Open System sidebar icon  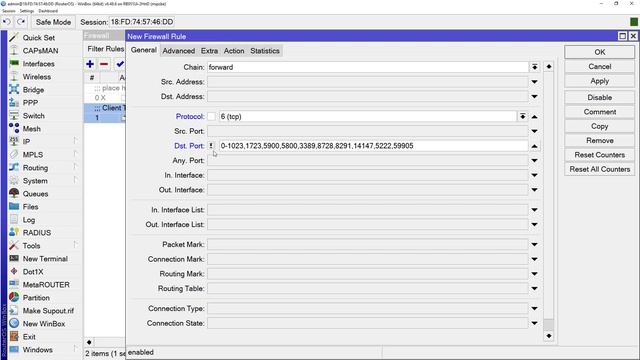[14, 181]
